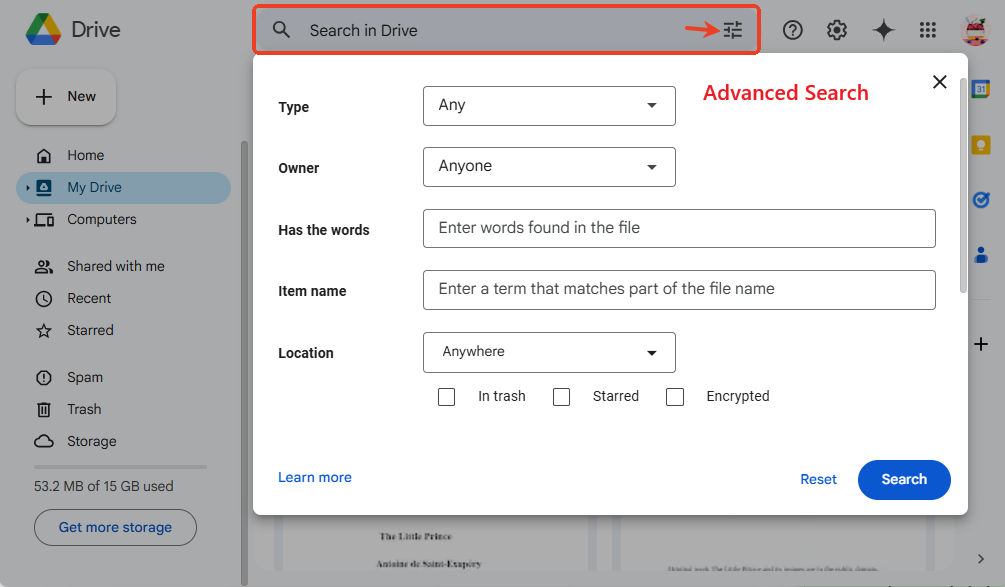Open Google Drive settings gear
The image size is (1005, 587).
click(x=837, y=30)
